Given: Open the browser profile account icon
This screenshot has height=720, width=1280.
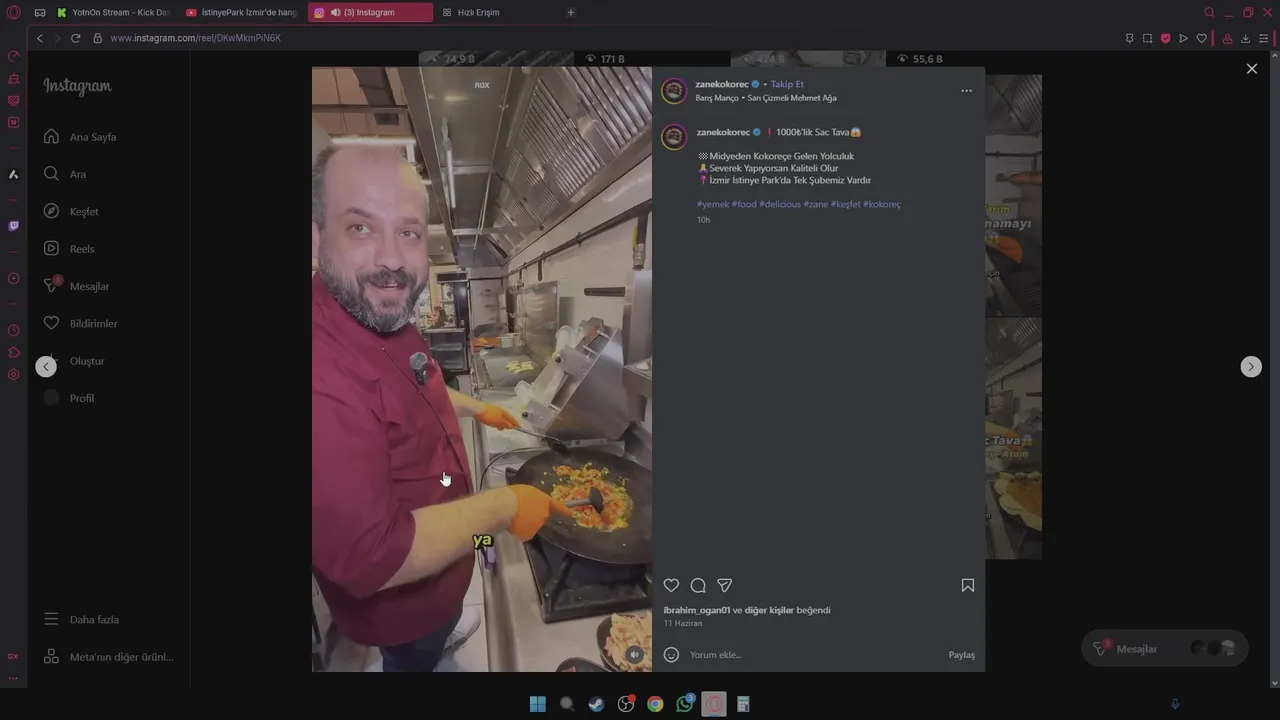Looking at the screenshot, I should coord(1227,38).
